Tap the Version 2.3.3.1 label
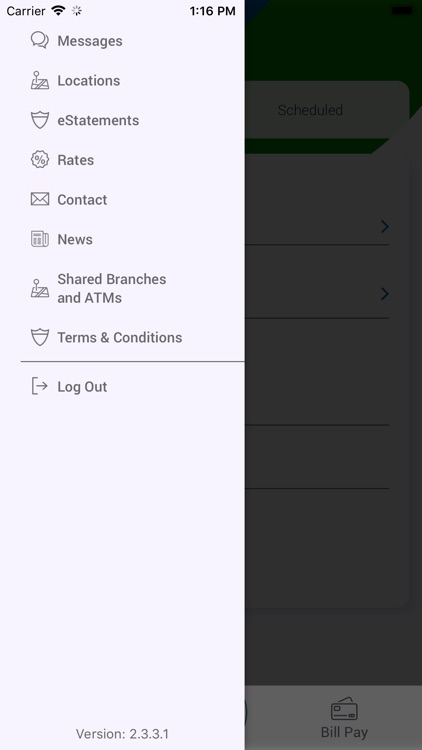This screenshot has height=750, width=422. [122, 734]
